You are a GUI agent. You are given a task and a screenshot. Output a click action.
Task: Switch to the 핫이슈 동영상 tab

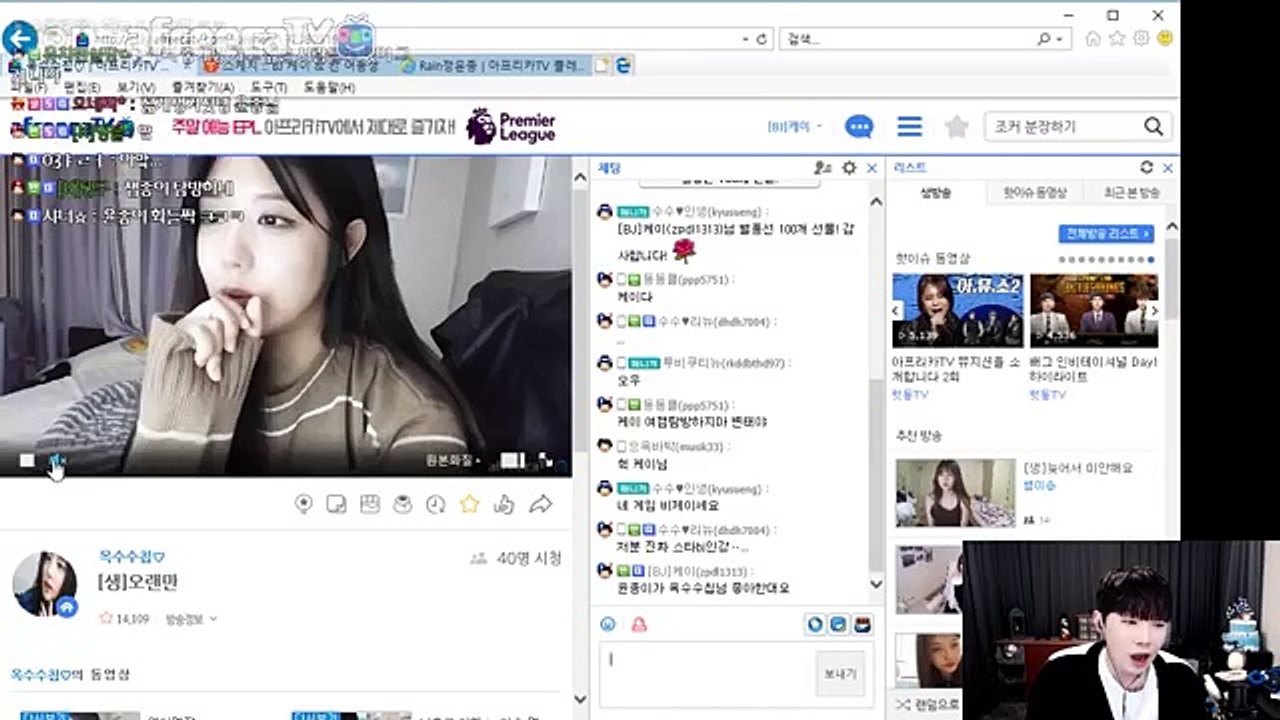(1034, 193)
